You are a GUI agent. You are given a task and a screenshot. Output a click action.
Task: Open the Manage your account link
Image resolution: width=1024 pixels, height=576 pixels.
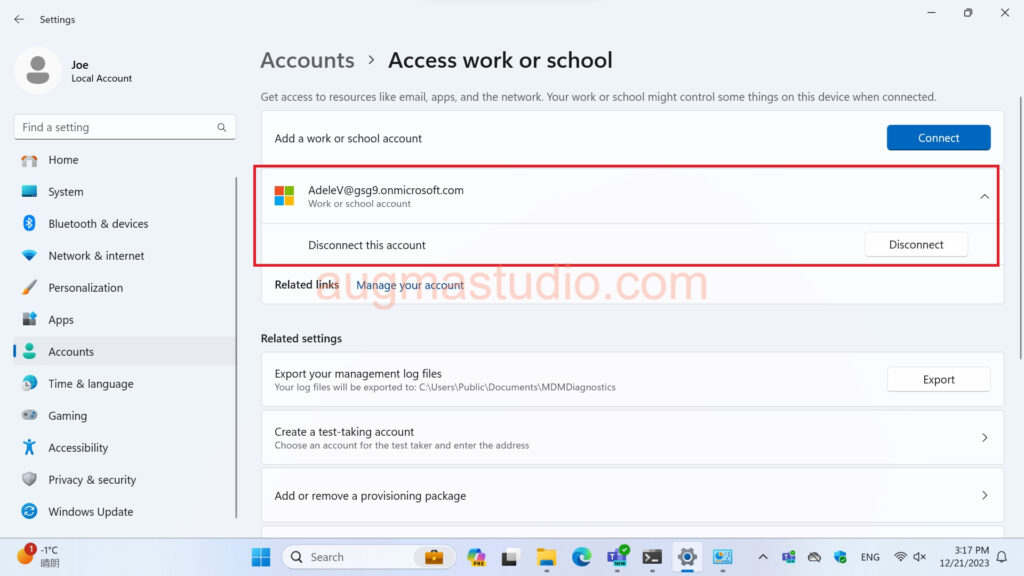[410, 285]
